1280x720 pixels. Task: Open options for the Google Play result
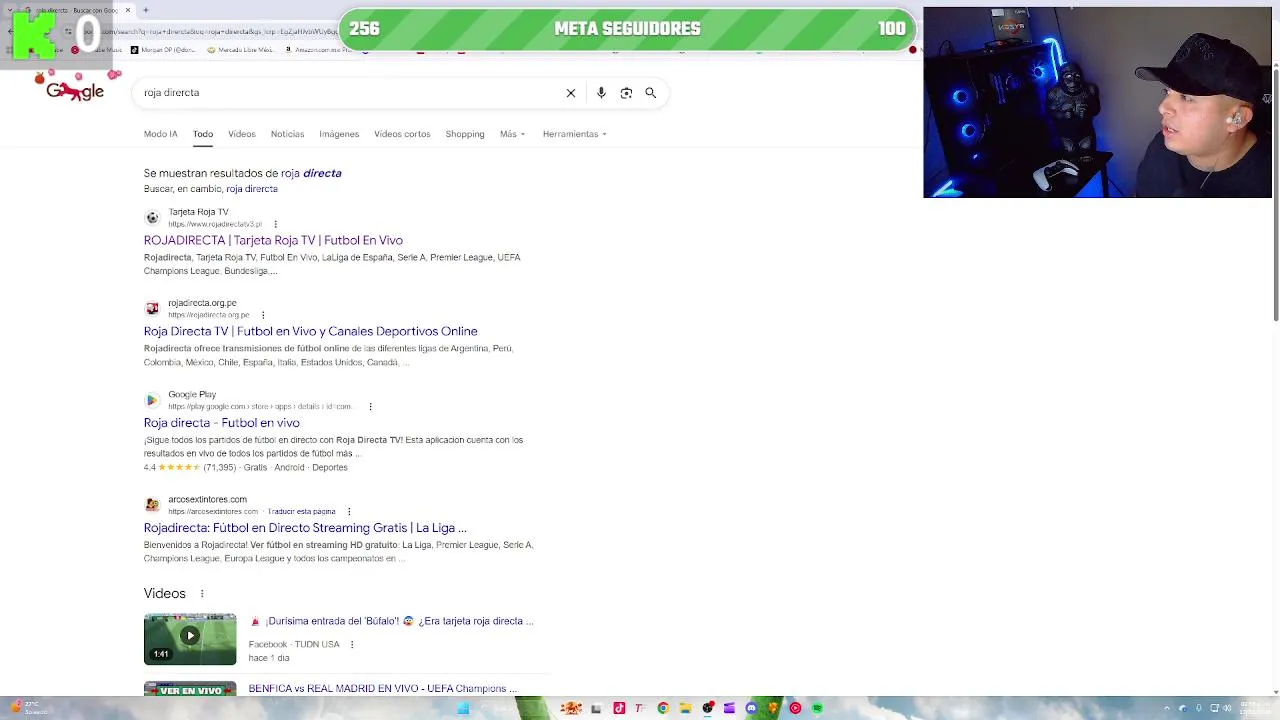(370, 407)
